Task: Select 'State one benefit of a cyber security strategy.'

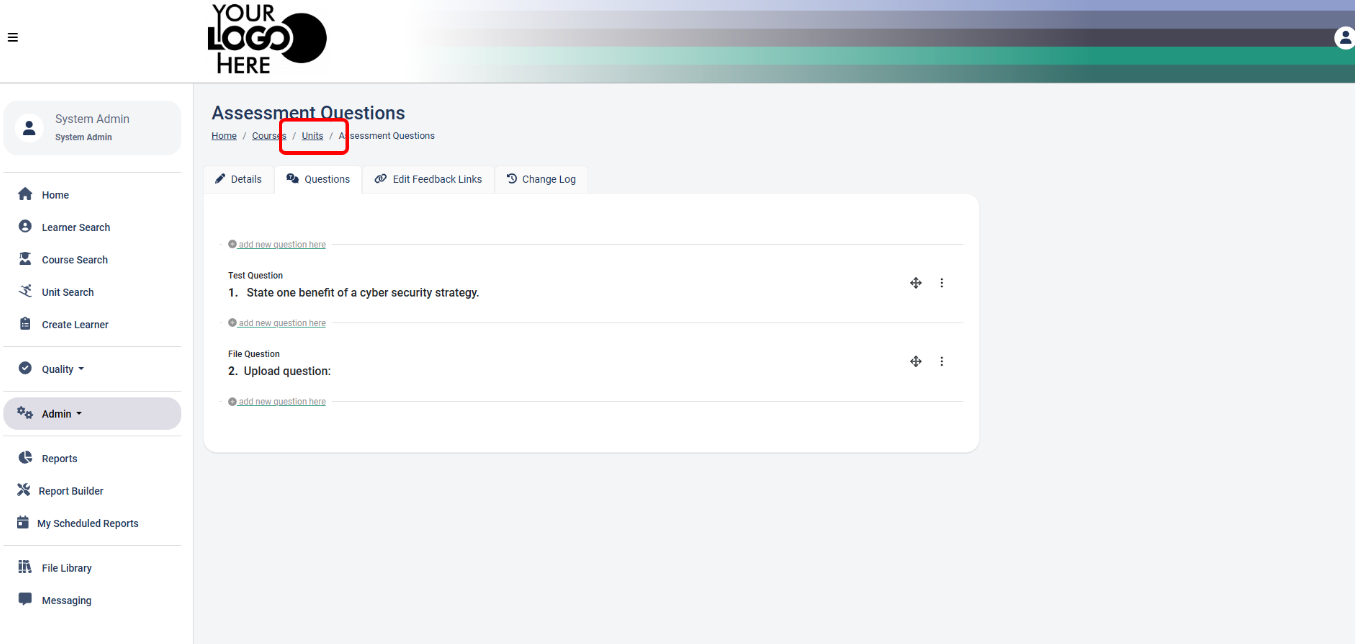Action: coord(363,293)
